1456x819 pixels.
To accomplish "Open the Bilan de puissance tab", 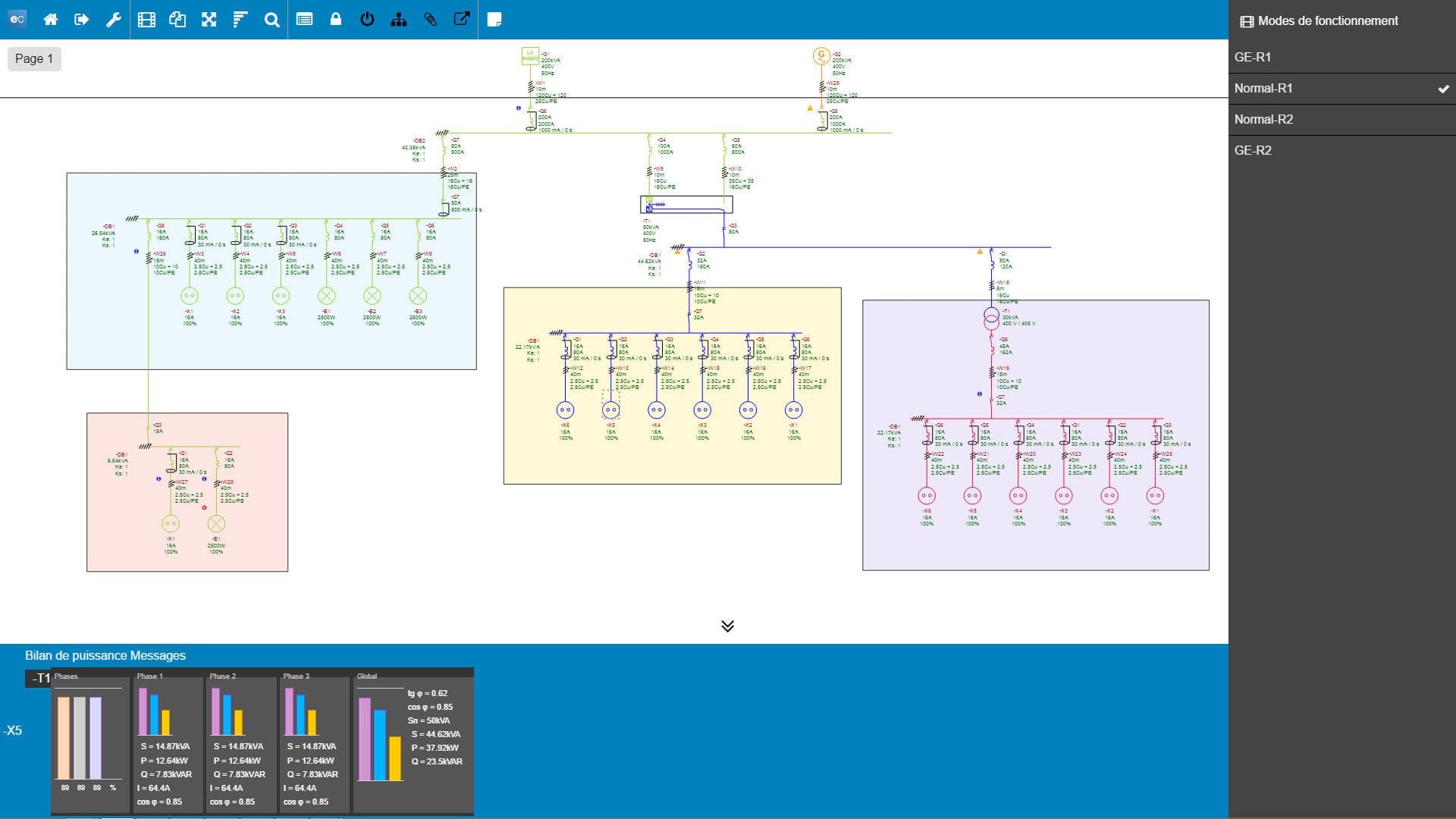I will click(76, 656).
